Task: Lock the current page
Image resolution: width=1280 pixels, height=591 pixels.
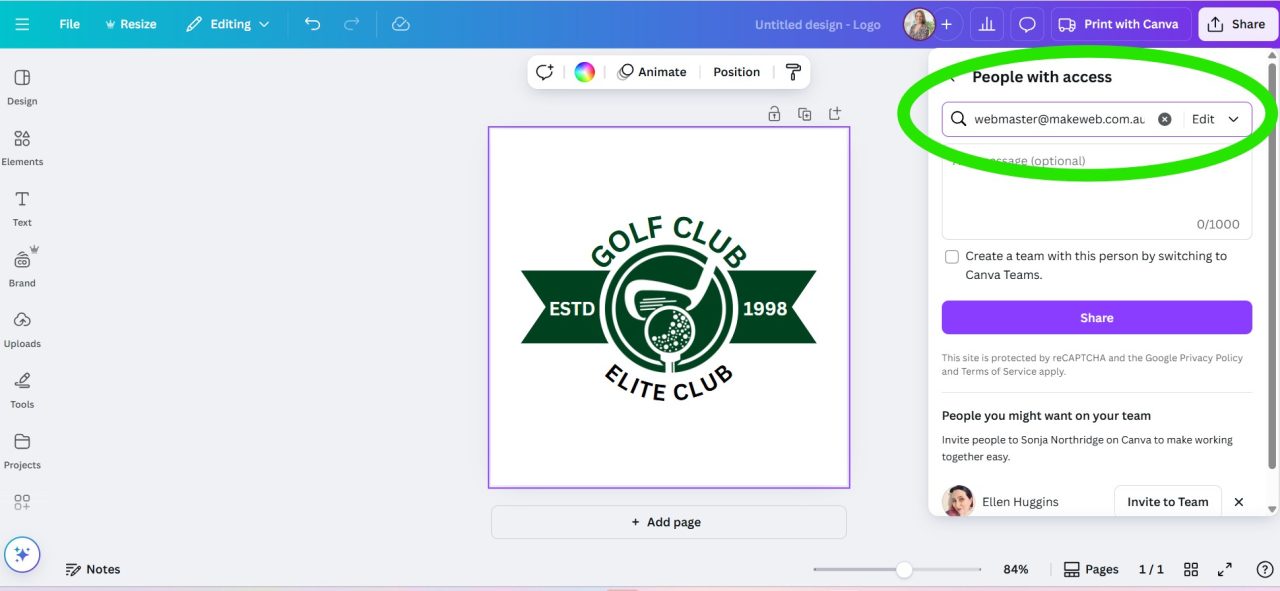Action: click(x=774, y=113)
